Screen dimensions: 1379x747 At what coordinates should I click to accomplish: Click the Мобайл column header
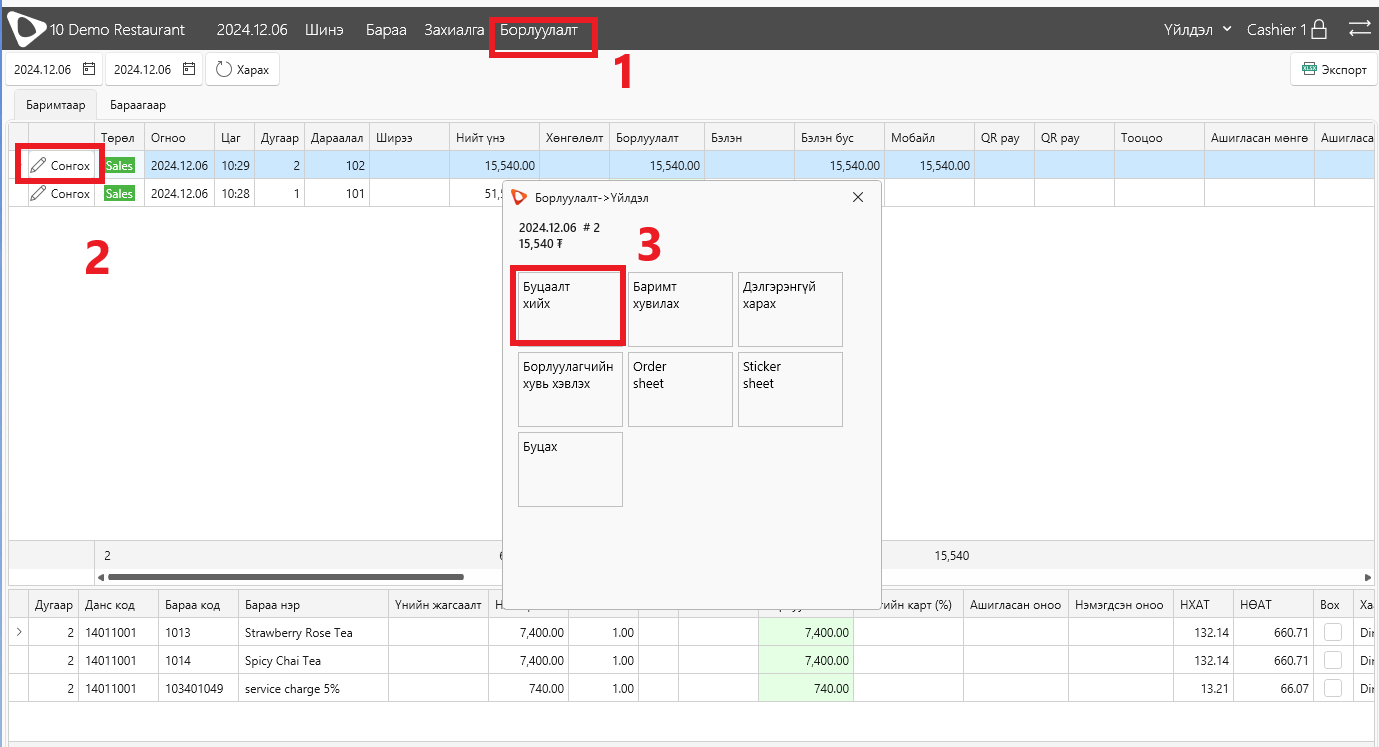click(929, 137)
